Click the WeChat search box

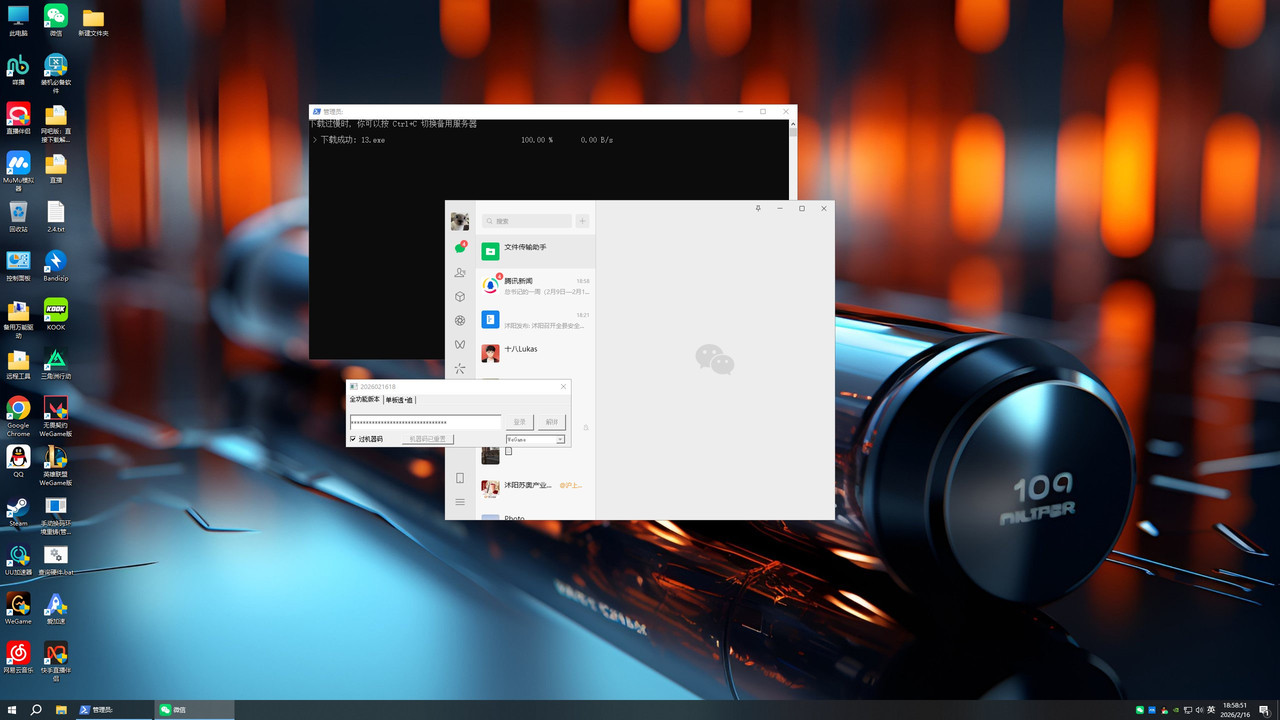tap(526, 221)
